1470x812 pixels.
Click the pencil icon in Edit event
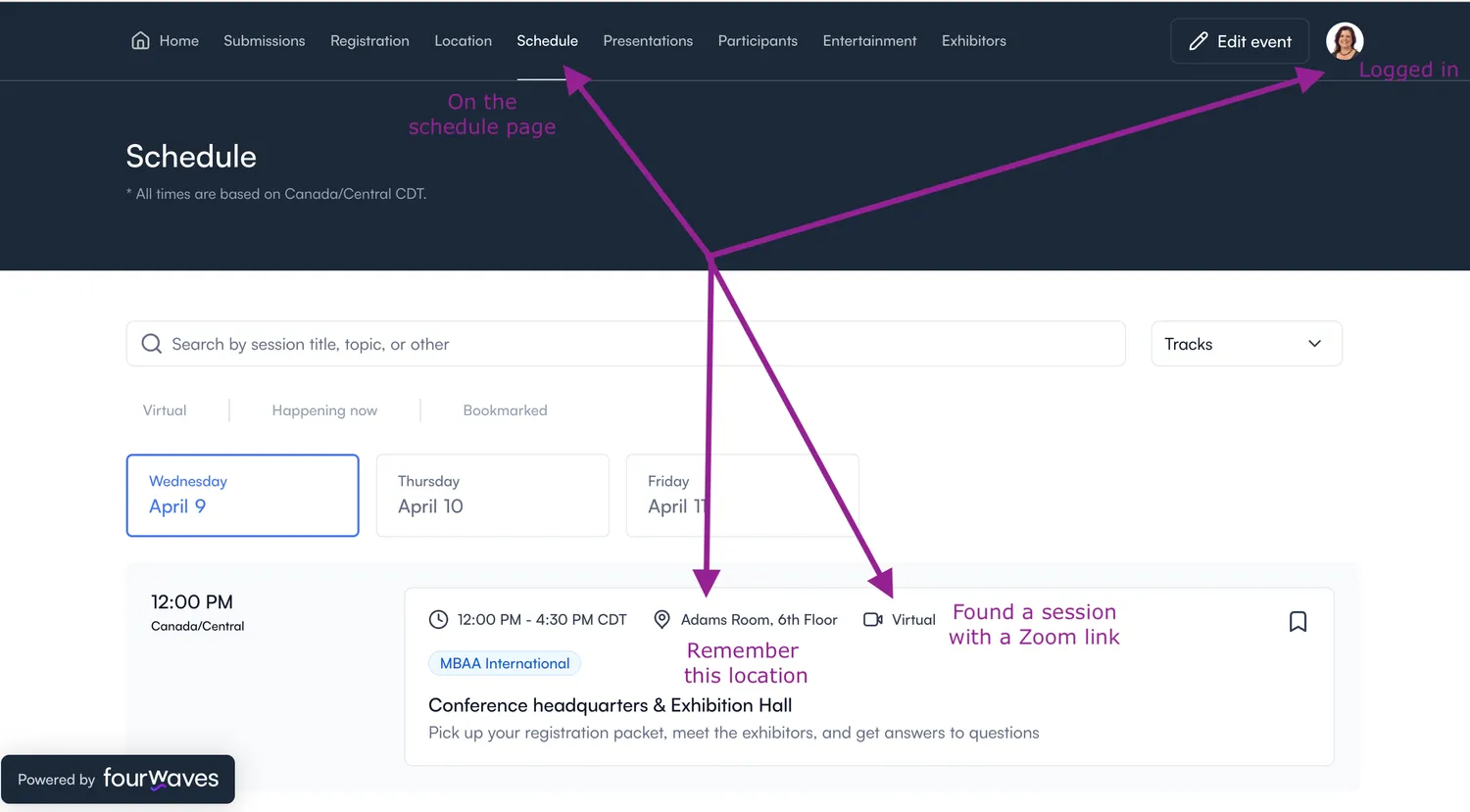pos(1198,41)
